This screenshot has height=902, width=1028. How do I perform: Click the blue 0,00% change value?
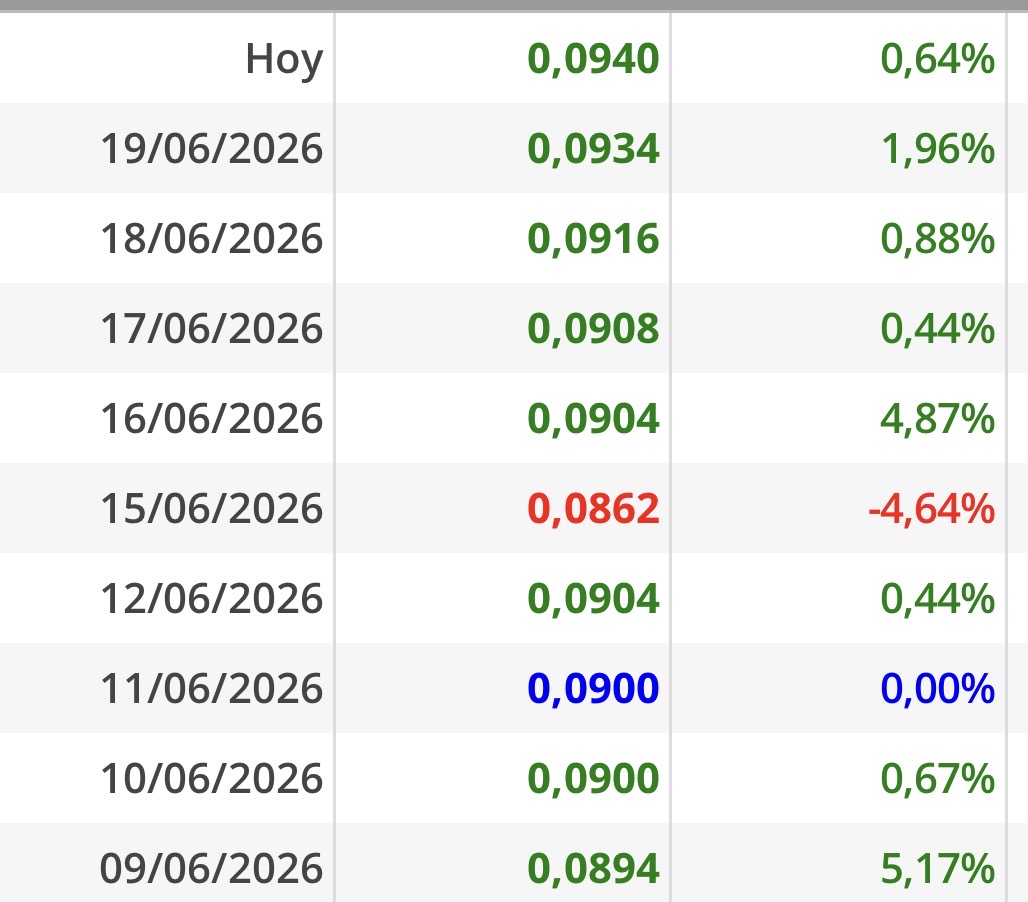coord(938,688)
